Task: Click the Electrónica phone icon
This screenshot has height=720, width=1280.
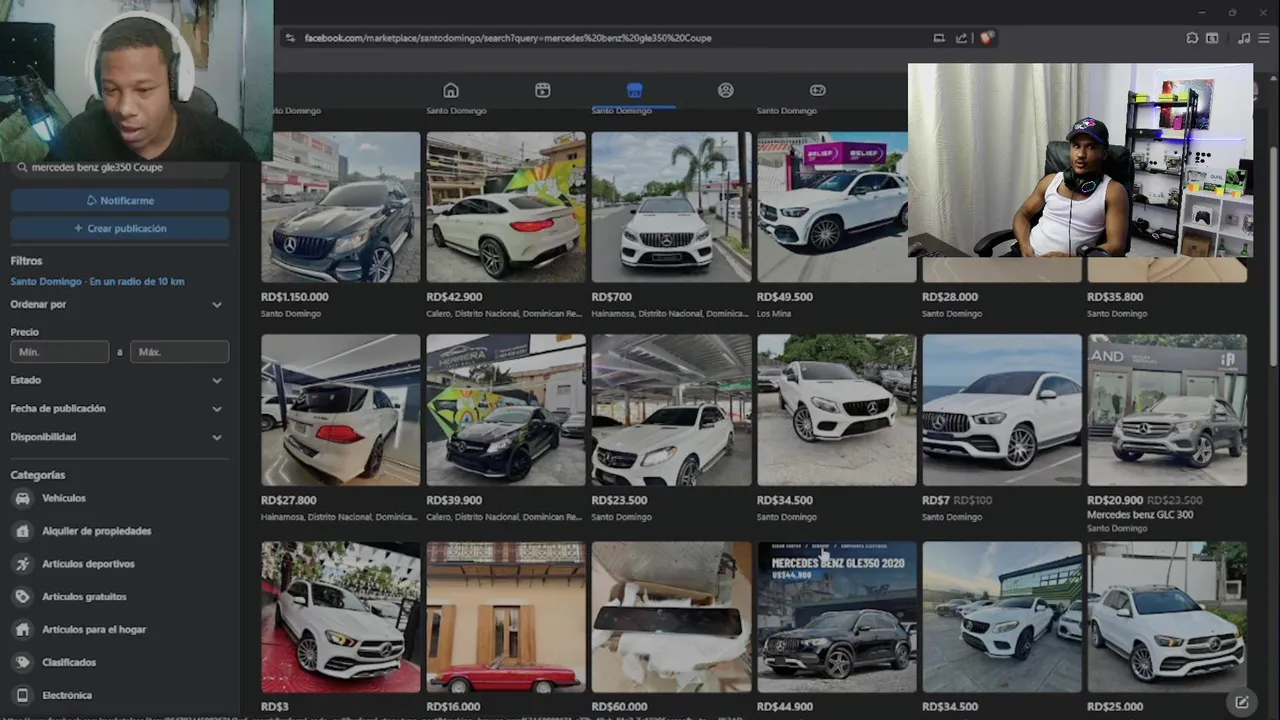Action: click(23, 695)
